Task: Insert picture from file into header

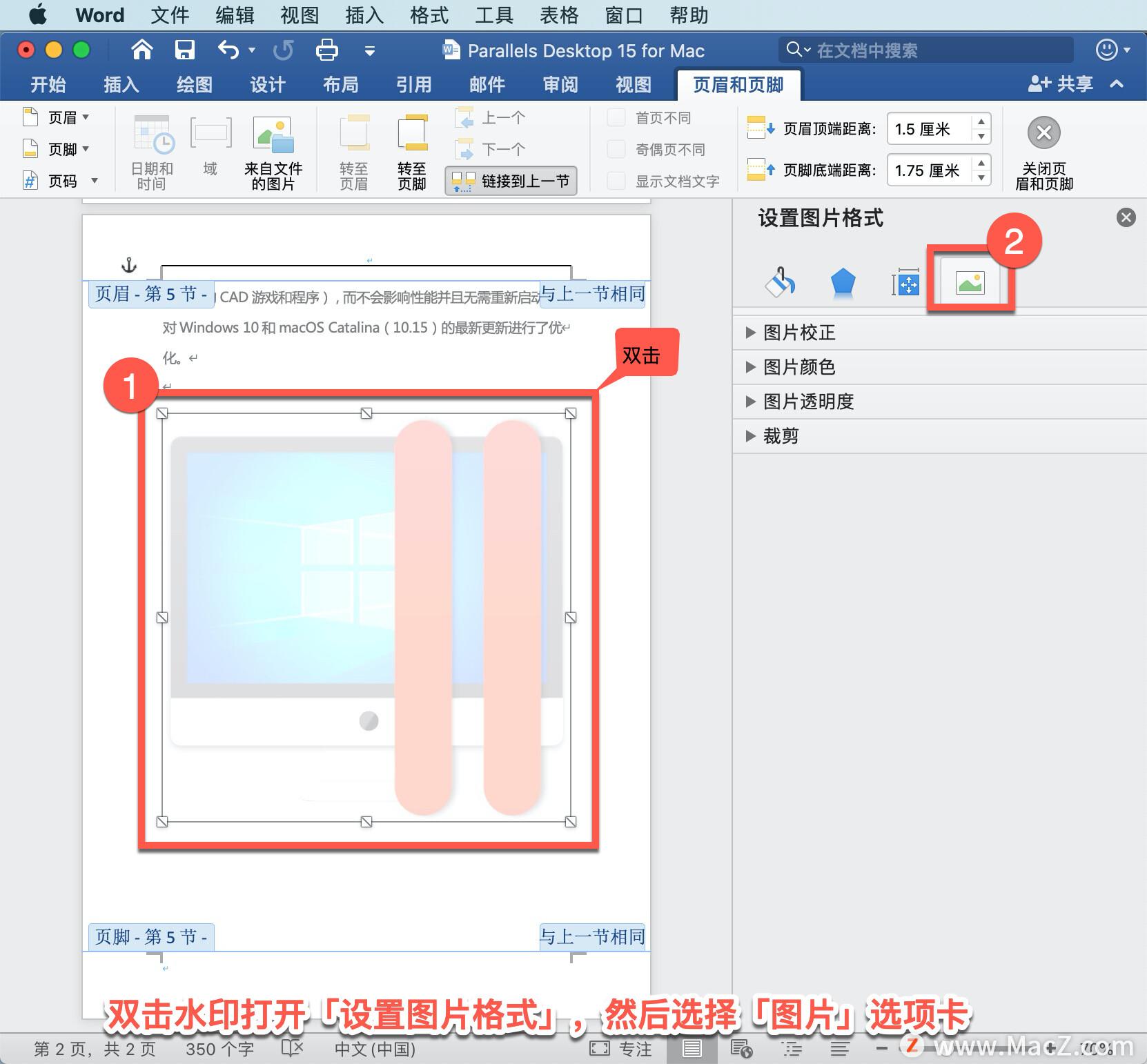Action: click(274, 148)
